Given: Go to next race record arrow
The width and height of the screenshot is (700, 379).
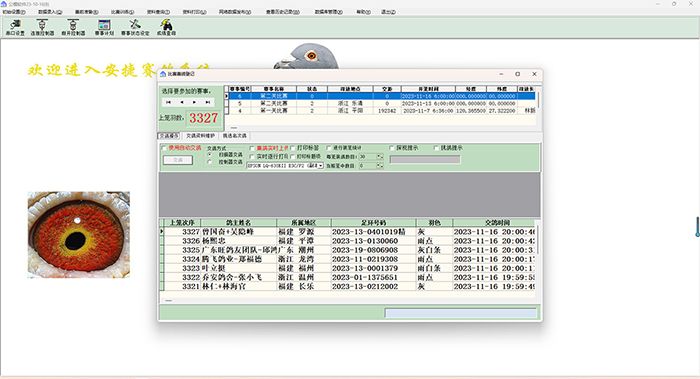Looking at the screenshot, I should coord(194,102).
